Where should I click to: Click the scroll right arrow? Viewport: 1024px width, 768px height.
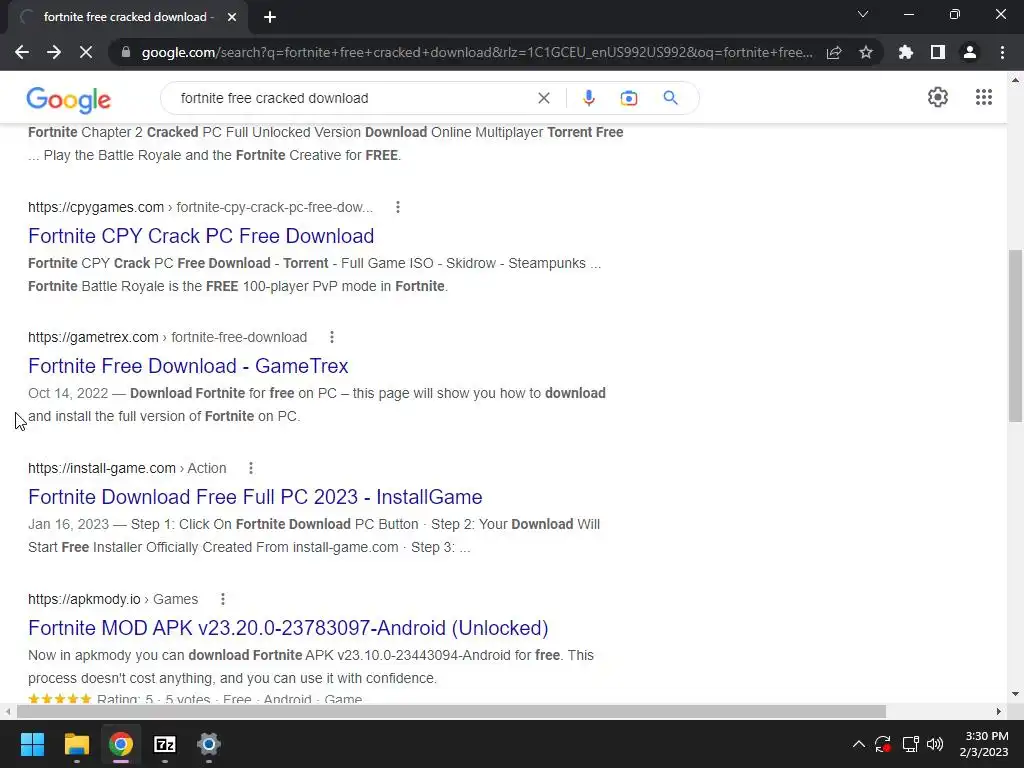(x=999, y=711)
